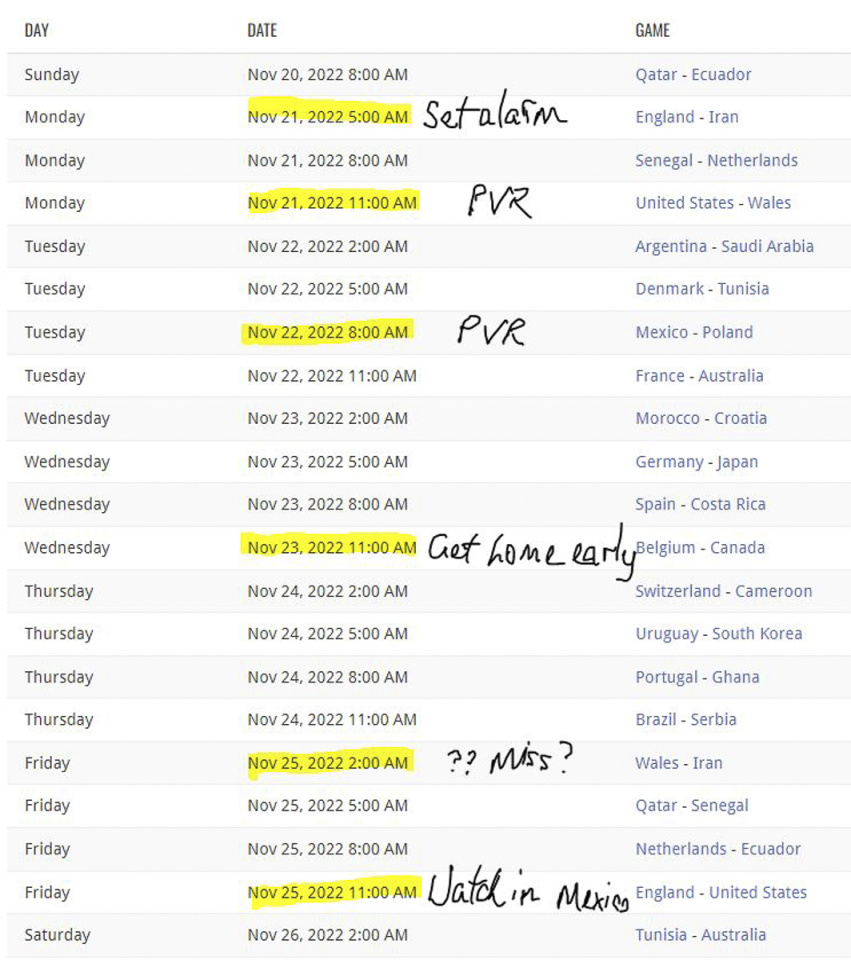Image resolution: width=851 pixels, height=960 pixels.
Task: Open the Germany - Japan link
Action: coord(697,462)
